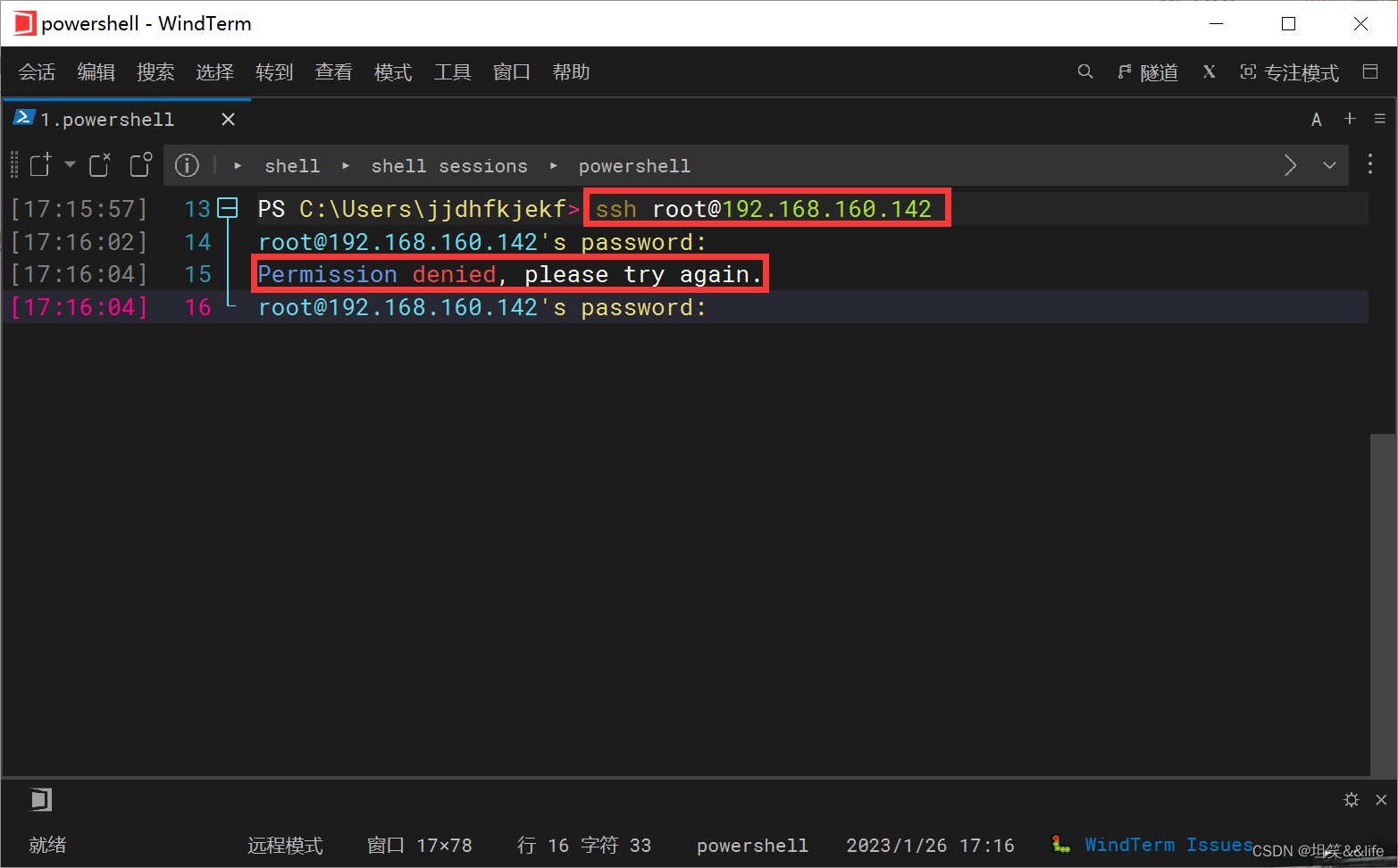The width and height of the screenshot is (1398, 868).
Task: Toggle the panel layout icon
Action: coord(1370,71)
